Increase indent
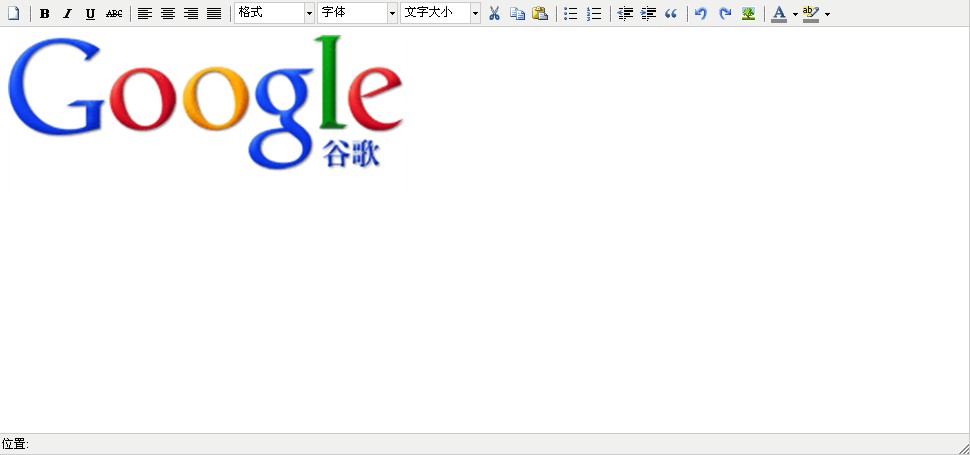Image resolution: width=970 pixels, height=455 pixels. [x=648, y=13]
